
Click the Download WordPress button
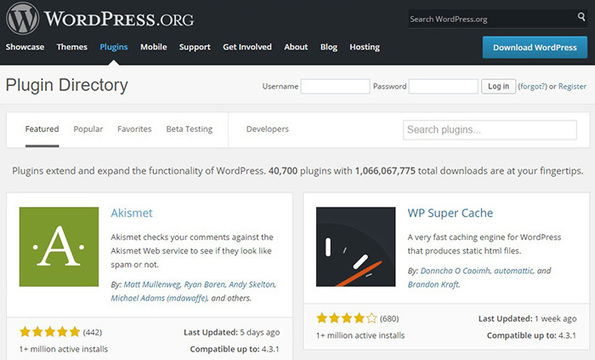pyautogui.click(x=535, y=47)
